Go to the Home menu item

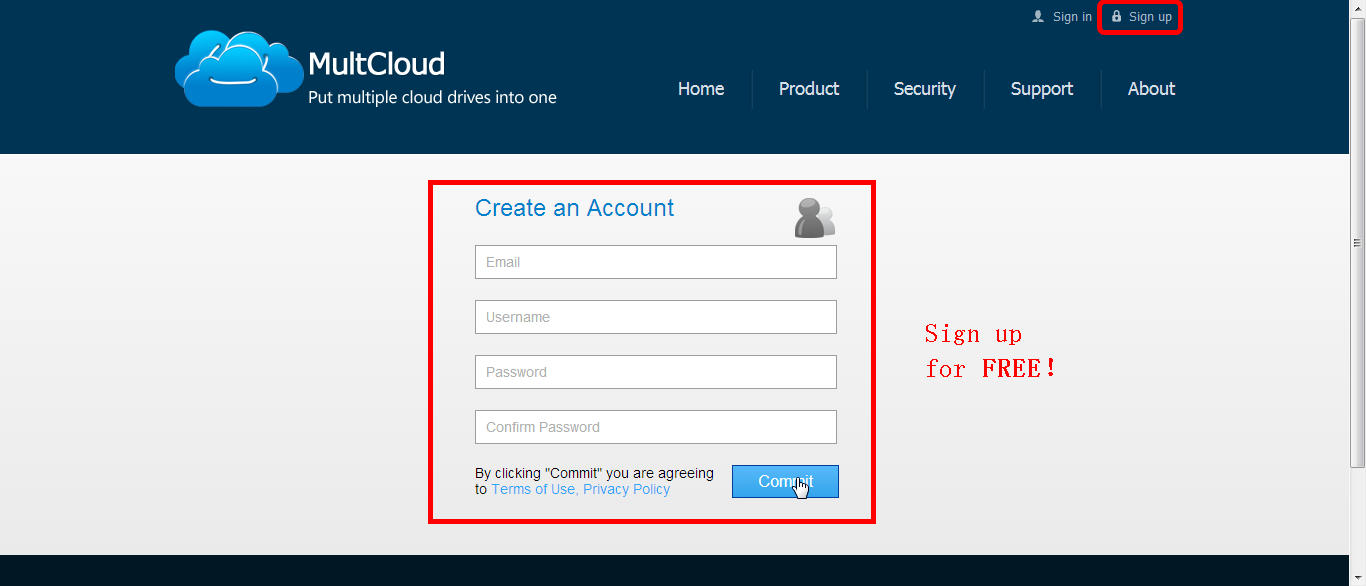tap(701, 89)
